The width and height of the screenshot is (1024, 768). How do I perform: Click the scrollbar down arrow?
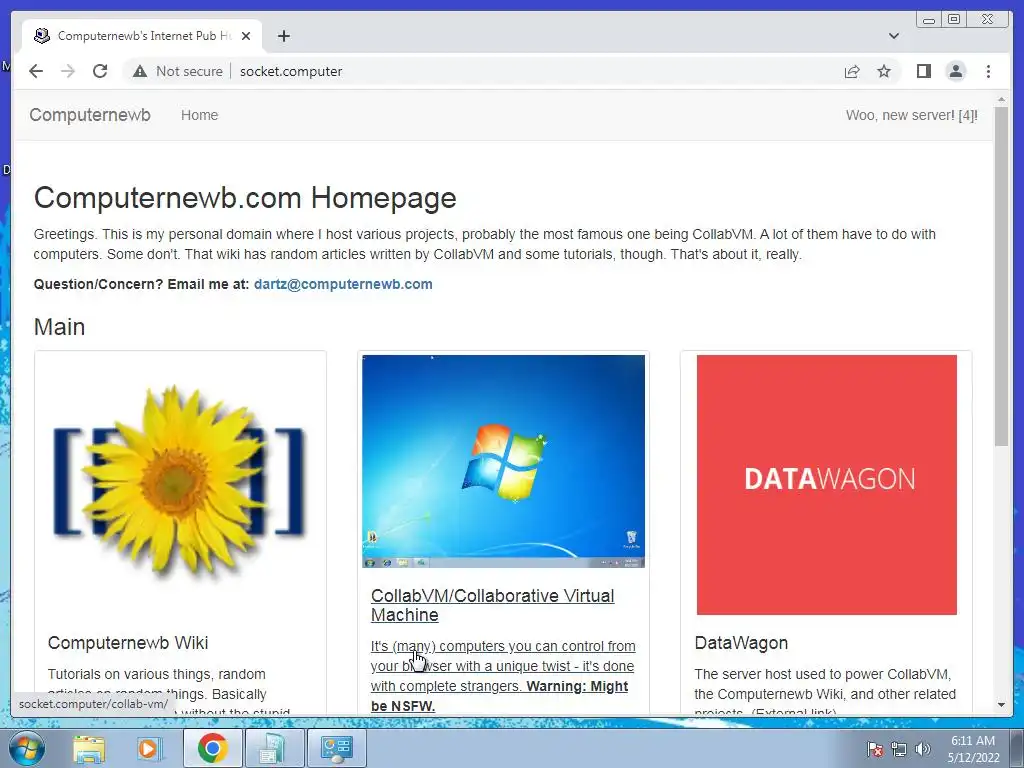1001,705
